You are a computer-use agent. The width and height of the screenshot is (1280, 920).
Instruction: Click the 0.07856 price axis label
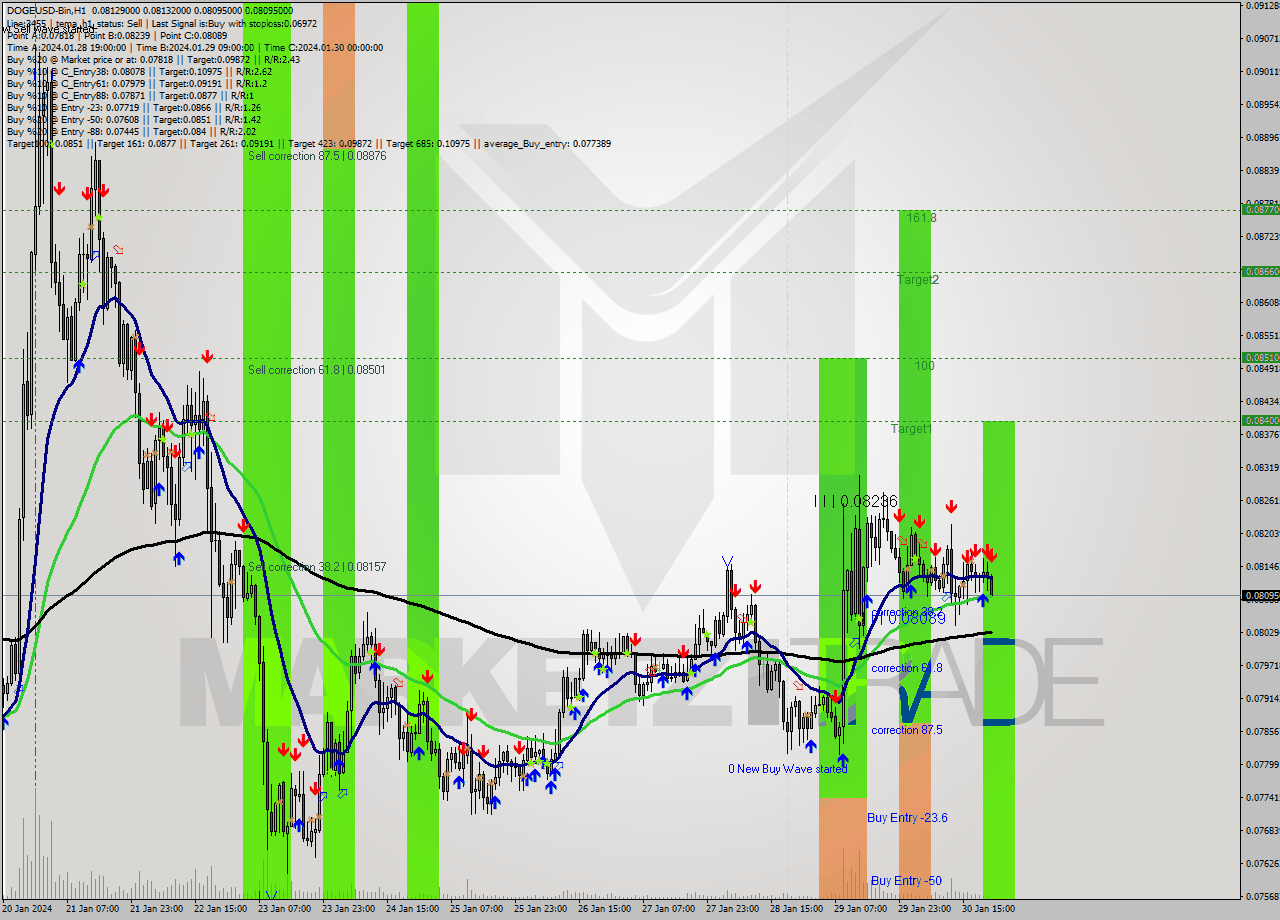[1261, 731]
